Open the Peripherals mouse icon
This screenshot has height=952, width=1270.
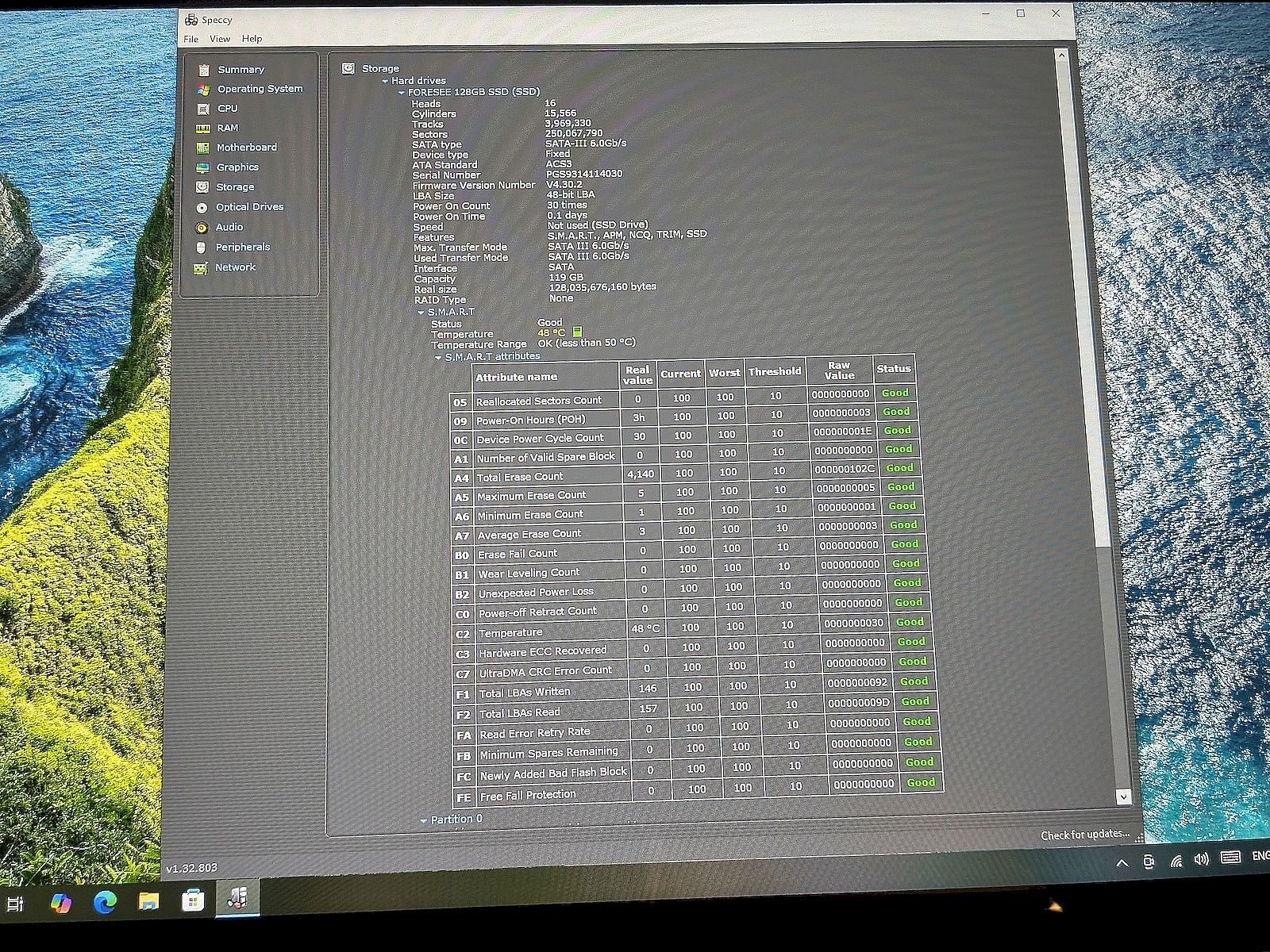click(x=201, y=248)
